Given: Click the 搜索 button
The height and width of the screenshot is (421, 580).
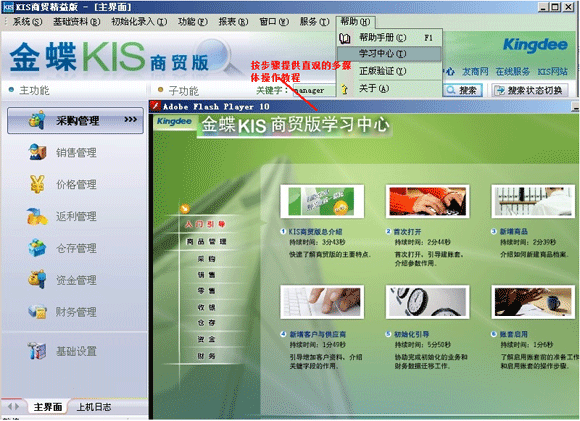Looking at the screenshot, I should [x=463, y=90].
